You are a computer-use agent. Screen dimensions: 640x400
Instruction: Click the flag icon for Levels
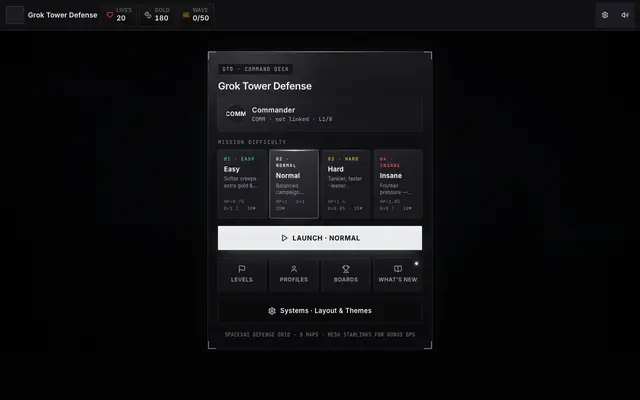pos(242,269)
